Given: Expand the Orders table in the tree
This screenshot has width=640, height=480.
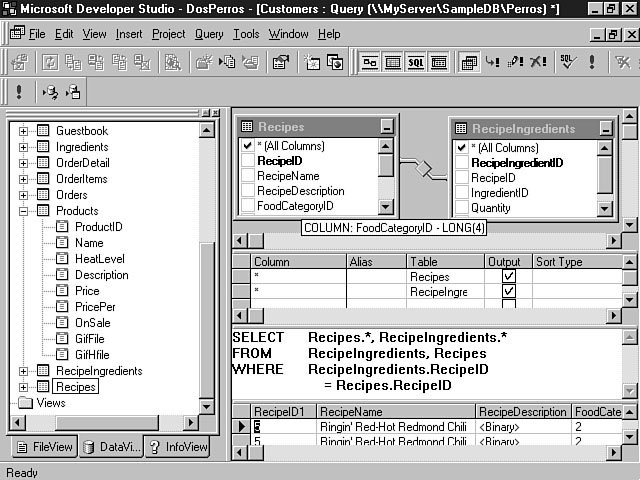Looking at the screenshot, I should [24, 195].
